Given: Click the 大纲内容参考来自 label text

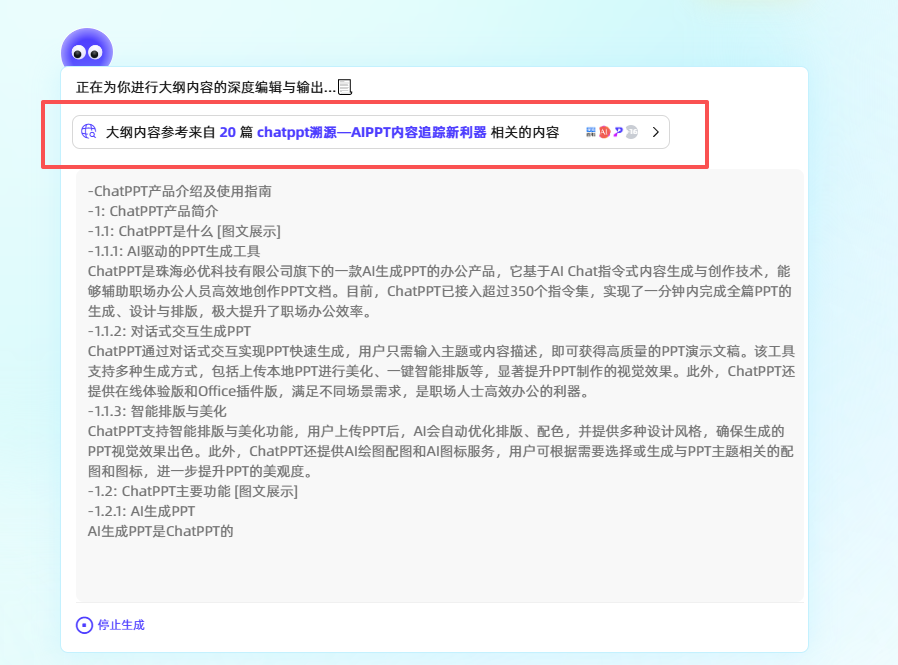Looking at the screenshot, I should click(160, 132).
